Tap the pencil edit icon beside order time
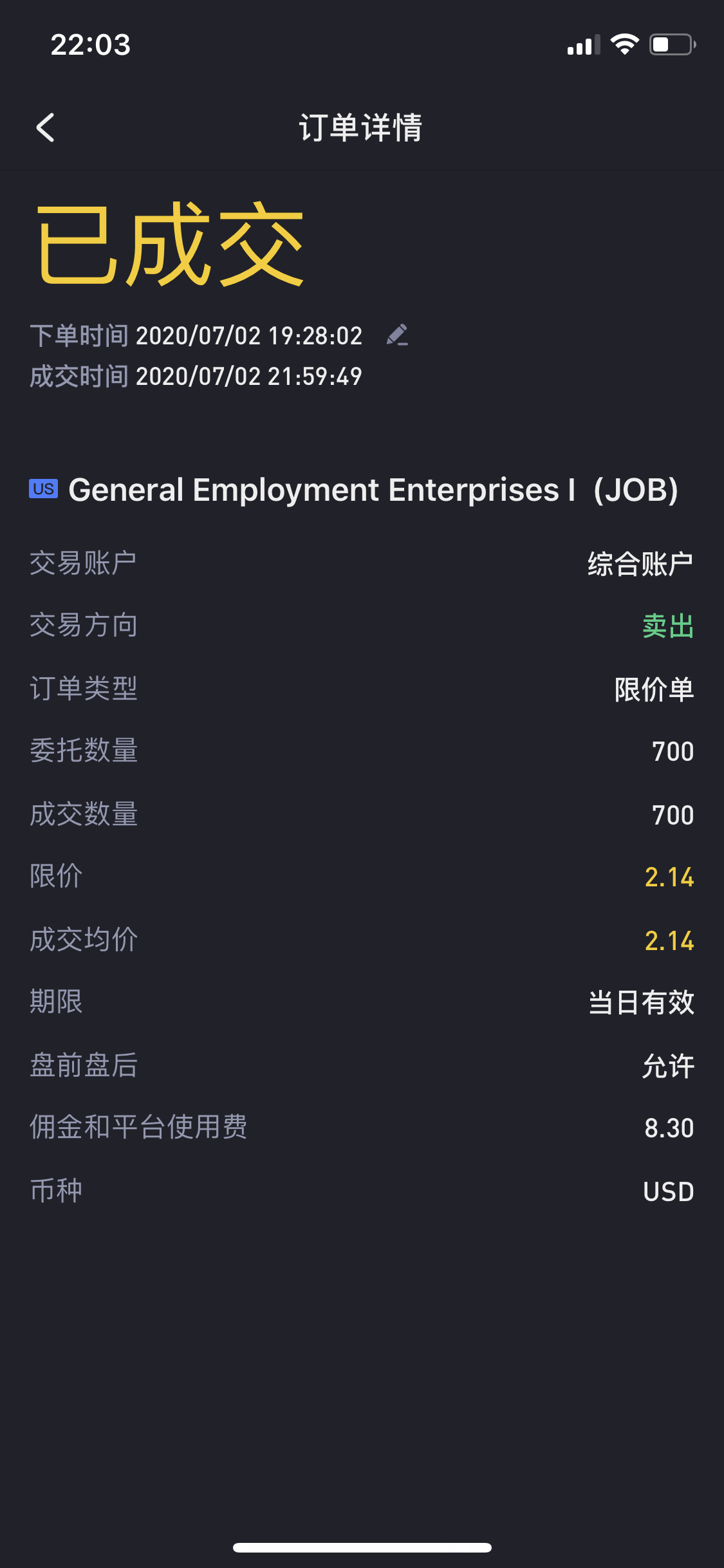Viewport: 724px width, 1568px height. (x=397, y=335)
